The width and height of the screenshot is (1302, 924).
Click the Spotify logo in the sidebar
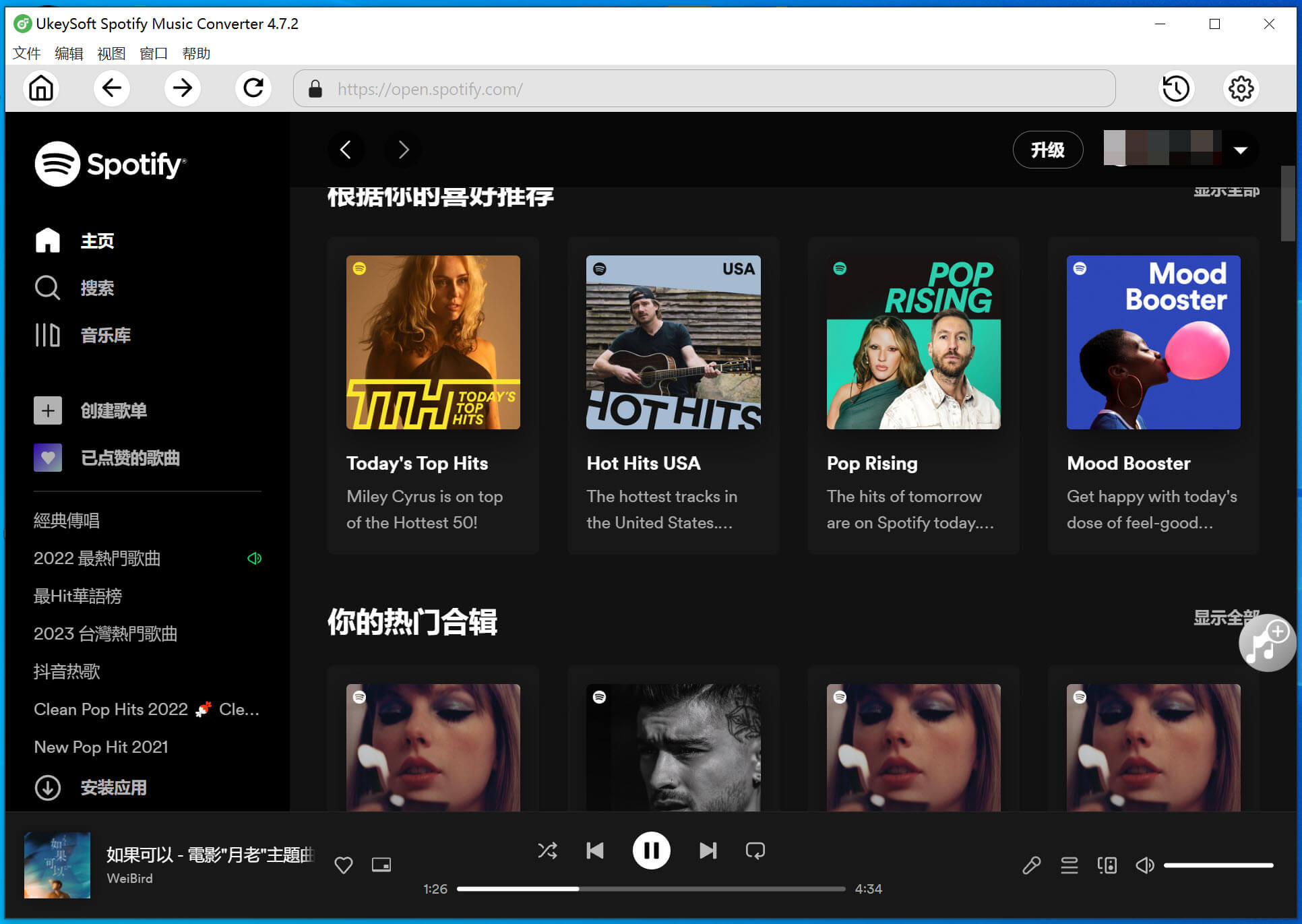point(111,164)
